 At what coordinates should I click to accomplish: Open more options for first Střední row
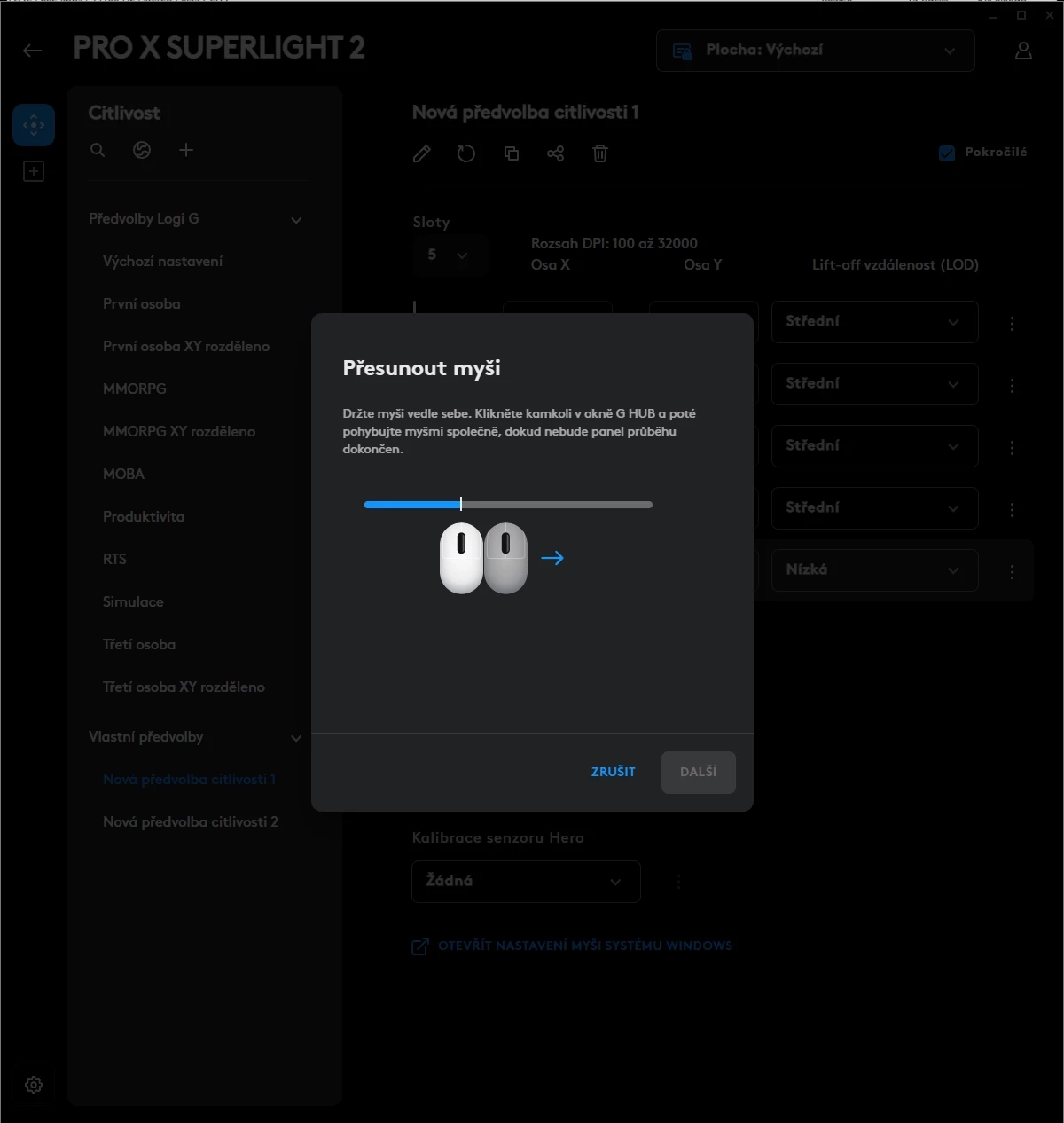click(x=1012, y=324)
